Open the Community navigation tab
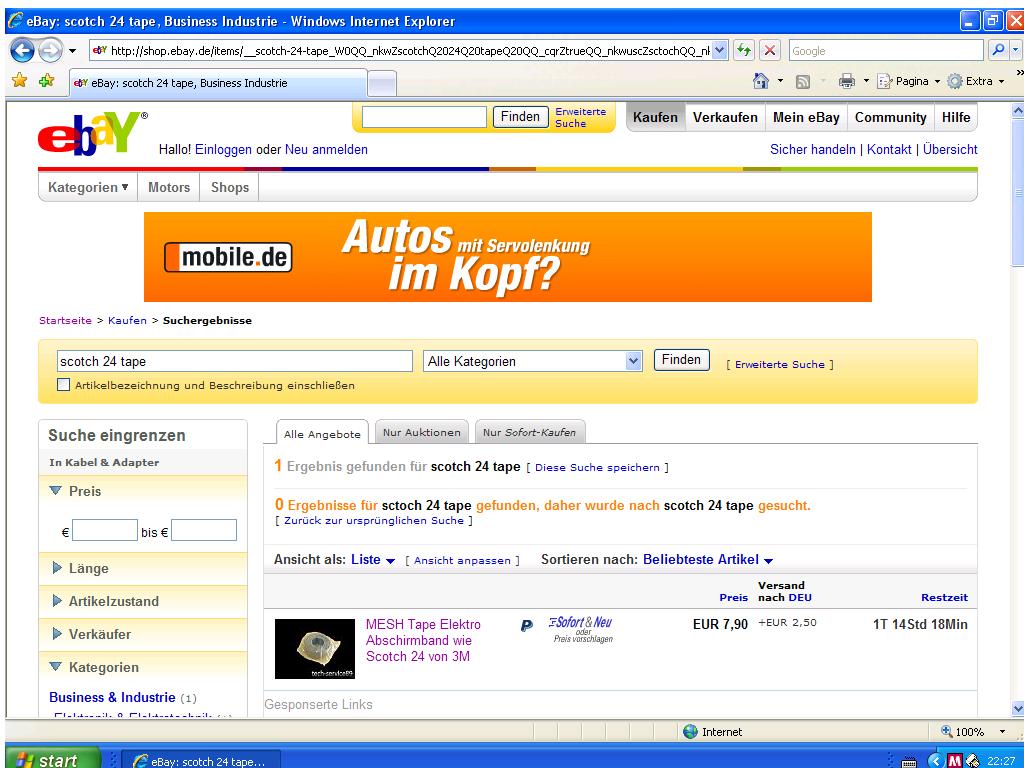 click(x=890, y=118)
